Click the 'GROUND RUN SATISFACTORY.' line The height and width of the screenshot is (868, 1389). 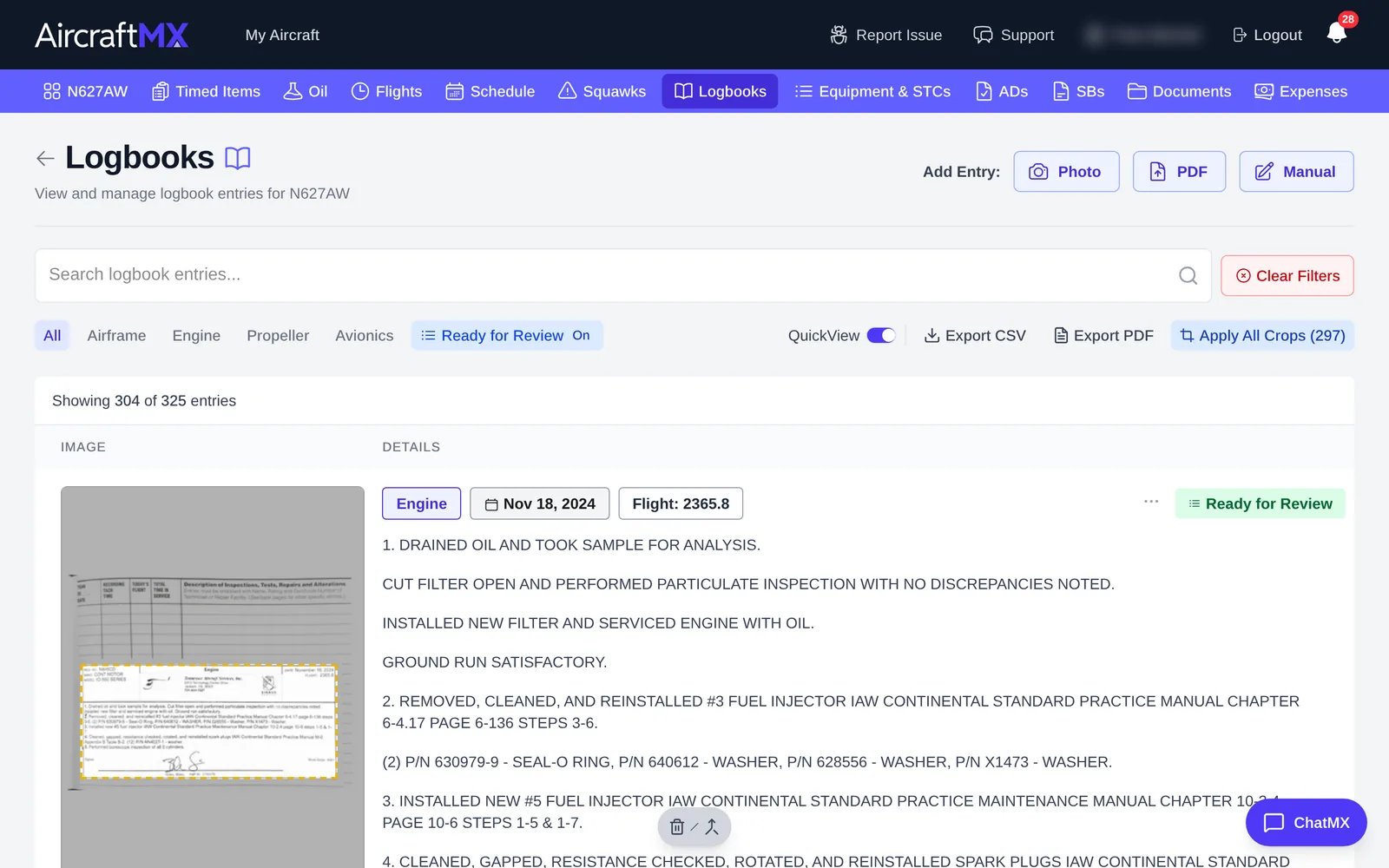point(495,662)
